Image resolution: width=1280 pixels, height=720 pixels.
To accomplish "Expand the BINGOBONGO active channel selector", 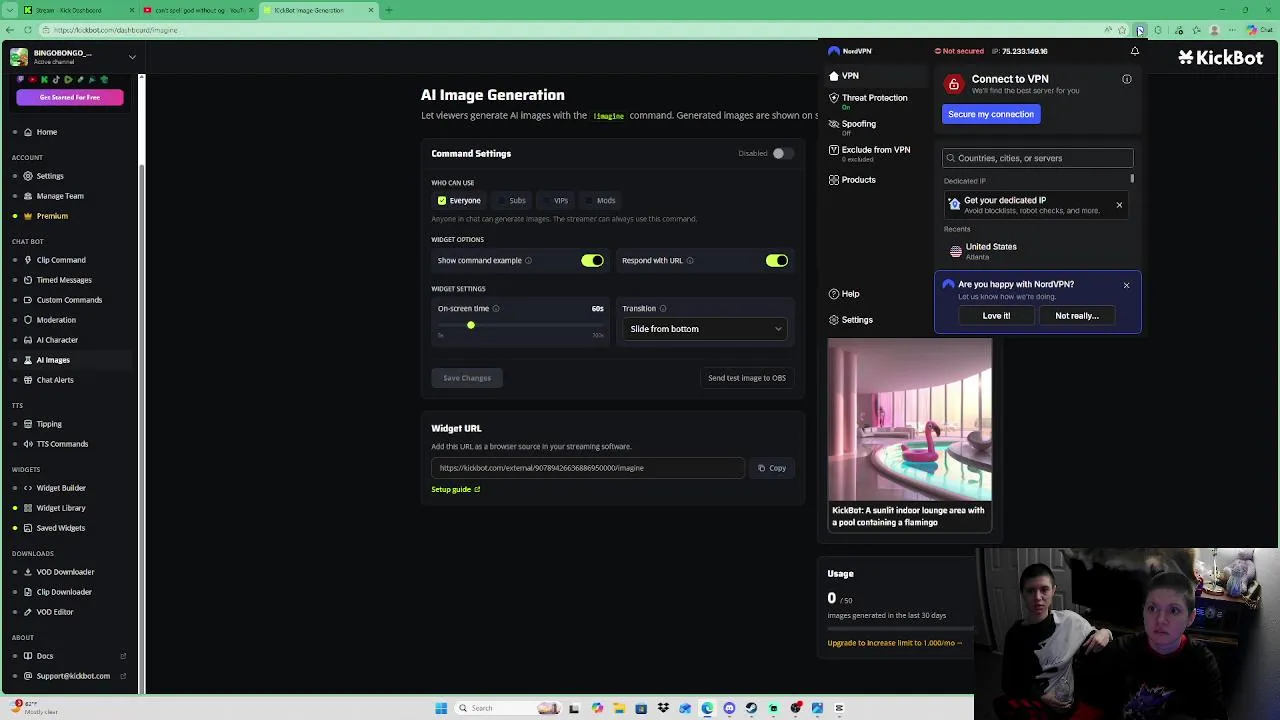I will (x=132, y=57).
